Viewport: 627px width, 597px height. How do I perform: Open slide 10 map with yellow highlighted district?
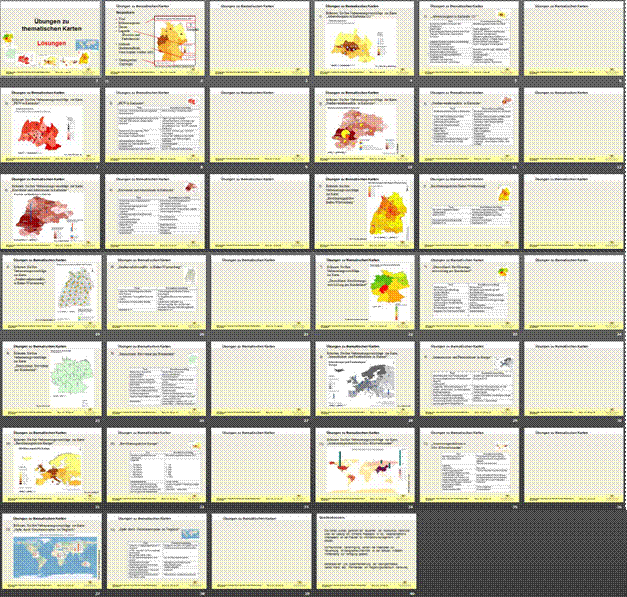coord(364,126)
